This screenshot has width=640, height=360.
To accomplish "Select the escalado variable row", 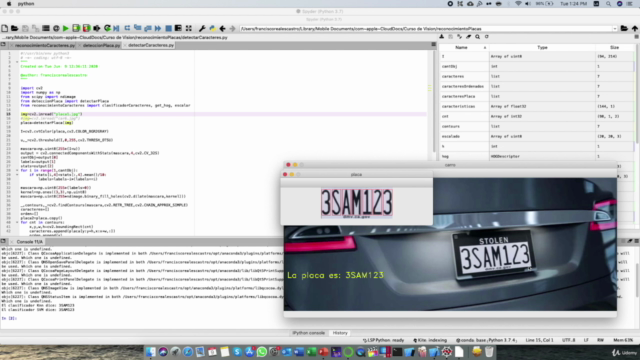I will point(536,136).
